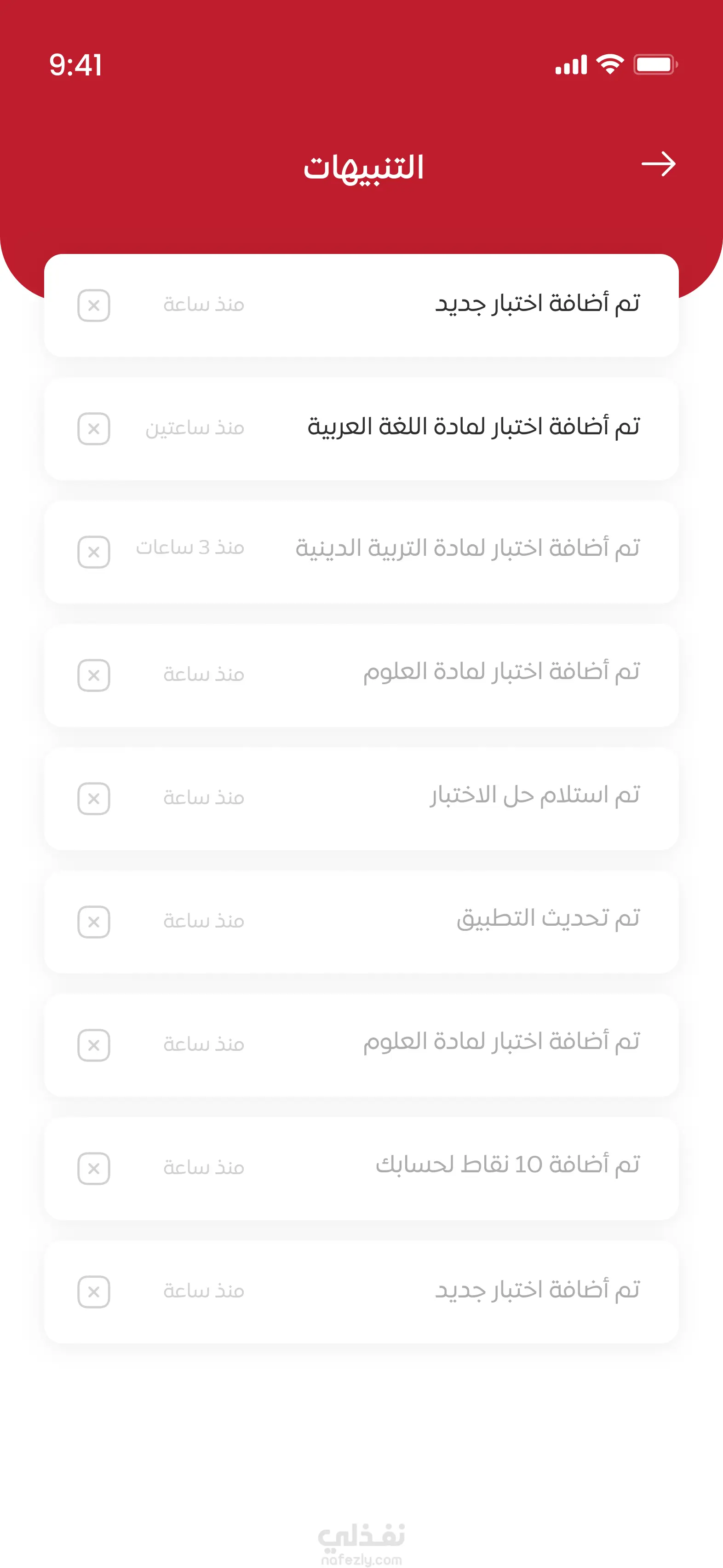This screenshot has width=723, height=1568.
Task: Open the first 'تم أضافة اختبار جديد' notification
Action: [x=537, y=304]
